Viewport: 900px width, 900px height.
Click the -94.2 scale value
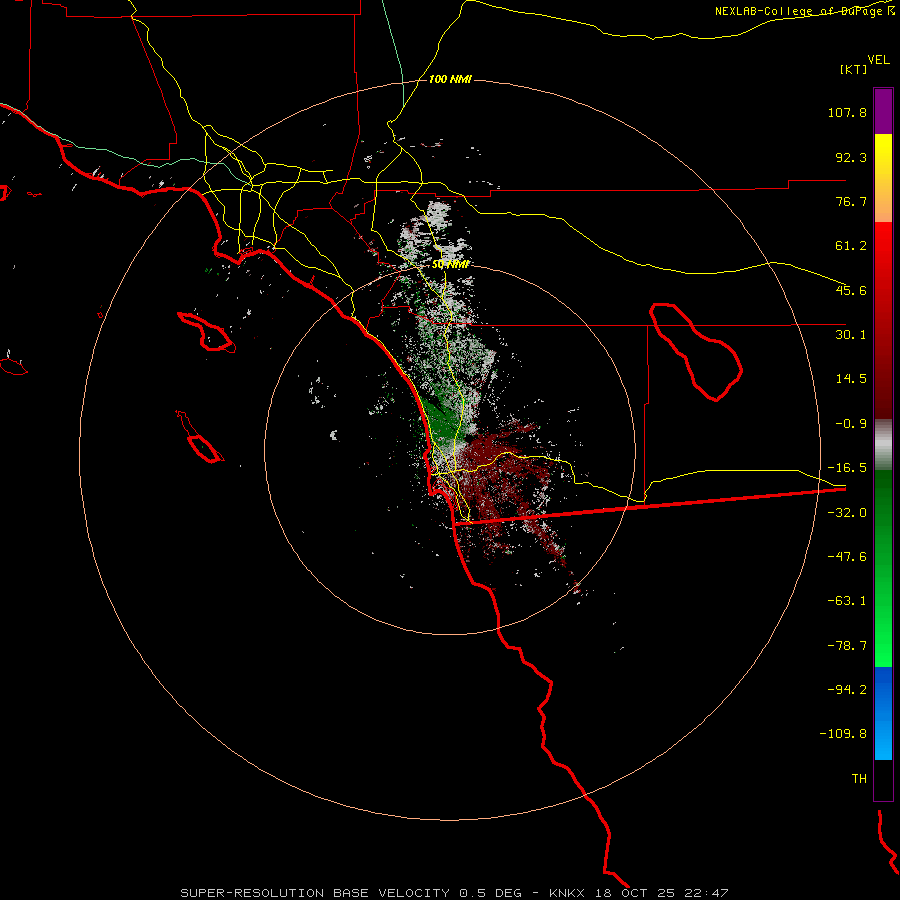coord(847,690)
